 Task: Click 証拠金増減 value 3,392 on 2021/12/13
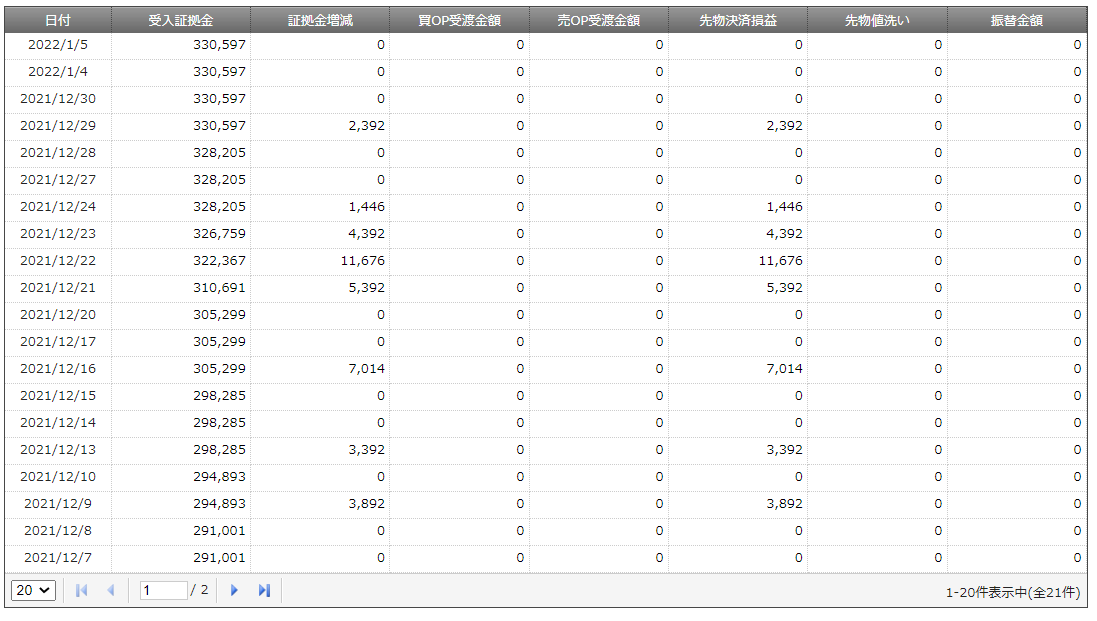coord(367,450)
